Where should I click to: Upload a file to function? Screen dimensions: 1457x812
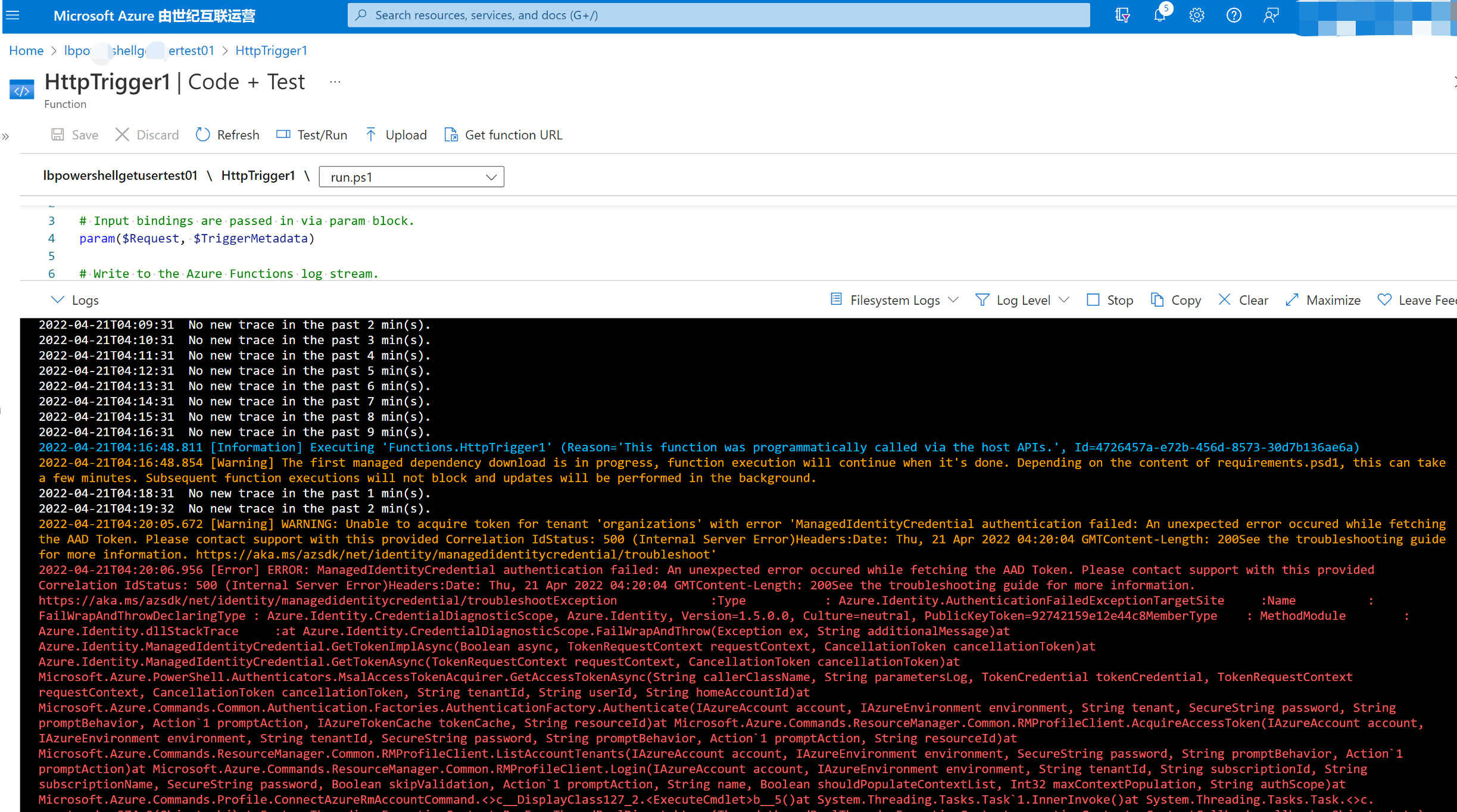[x=396, y=135]
